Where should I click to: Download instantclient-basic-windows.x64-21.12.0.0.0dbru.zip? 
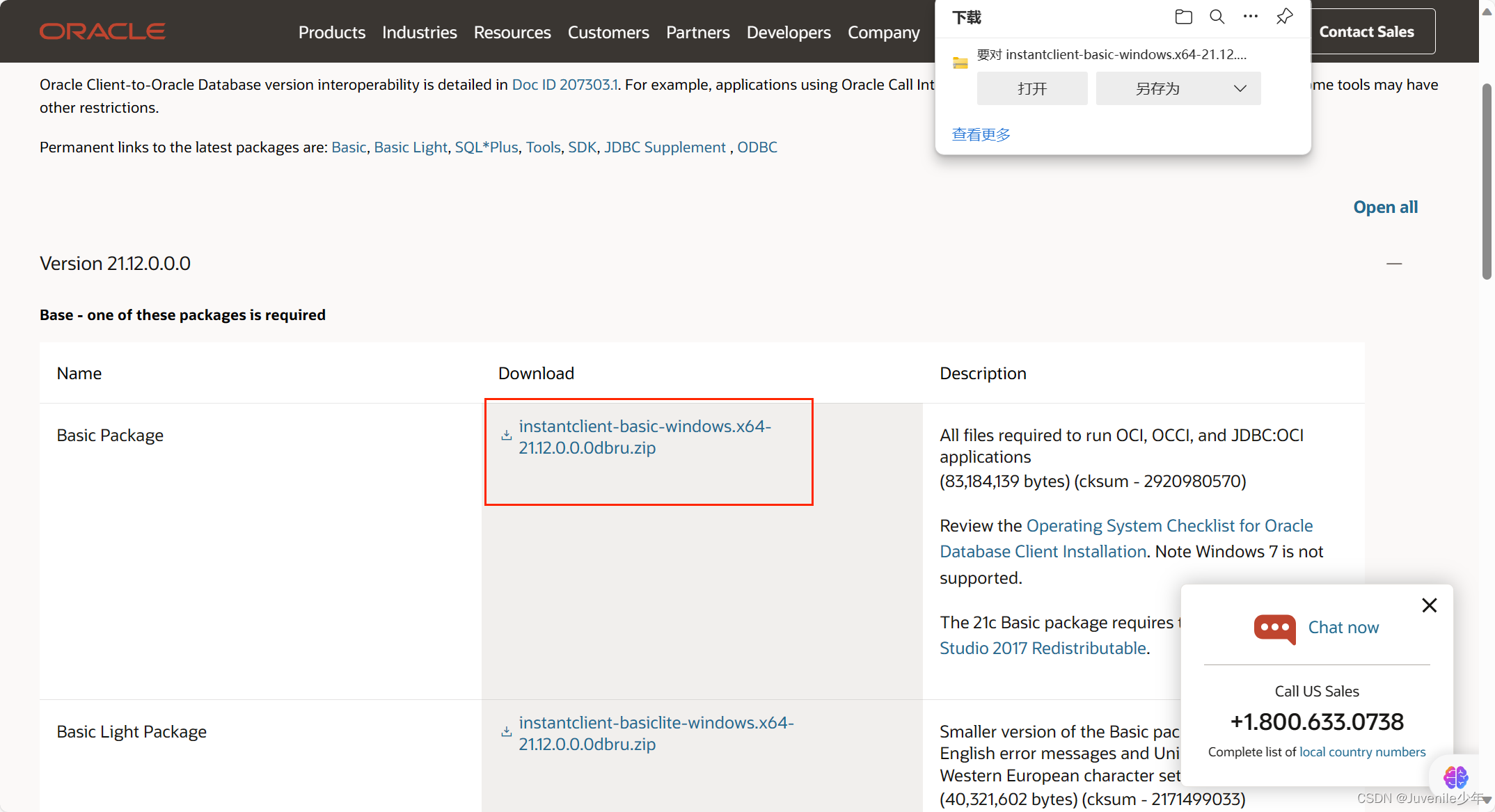[x=644, y=436]
